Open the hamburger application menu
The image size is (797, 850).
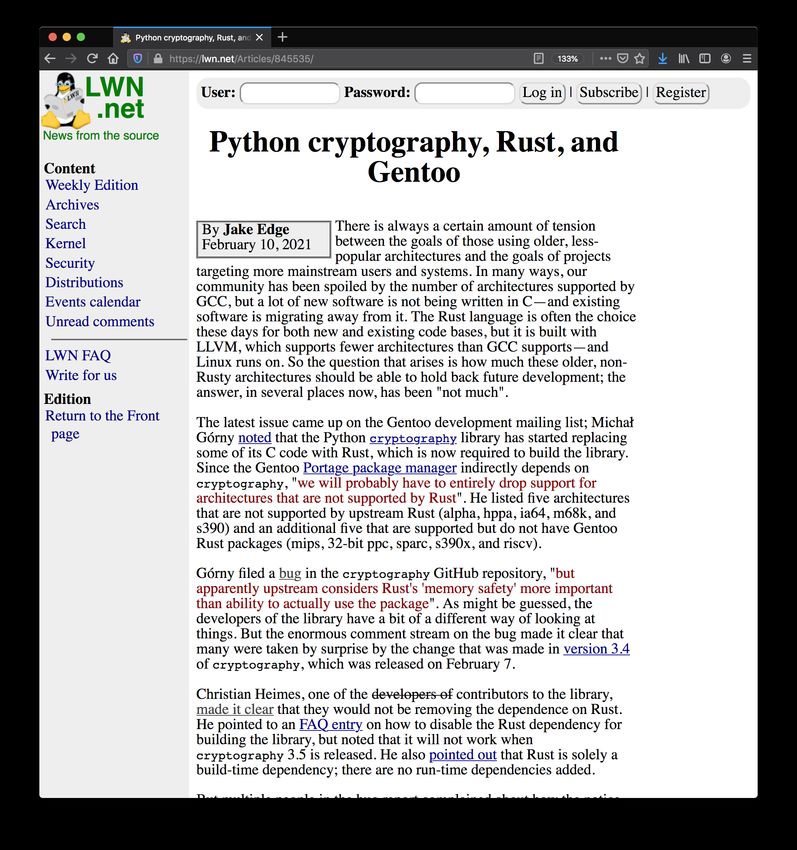pos(747,59)
